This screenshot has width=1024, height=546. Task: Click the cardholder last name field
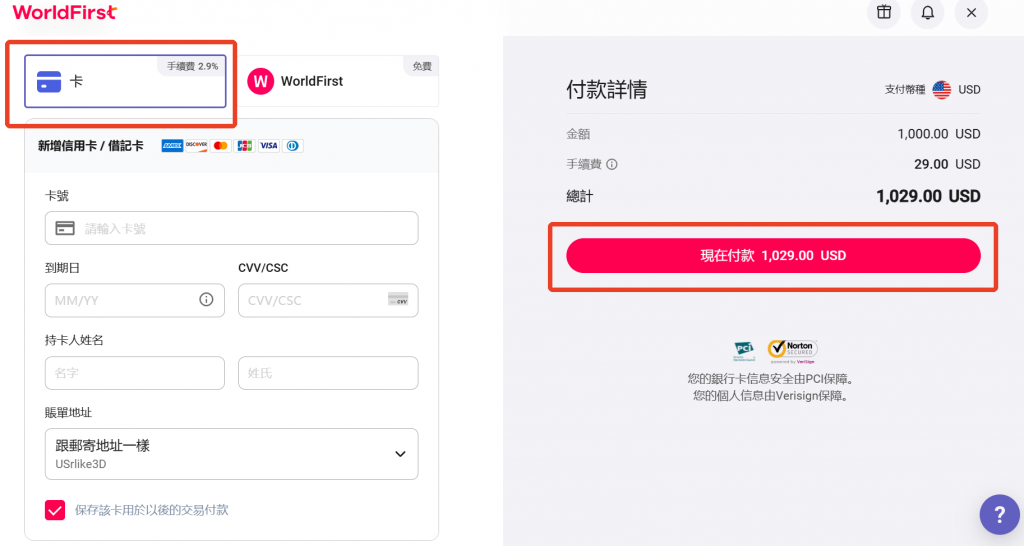pyautogui.click(x=328, y=373)
